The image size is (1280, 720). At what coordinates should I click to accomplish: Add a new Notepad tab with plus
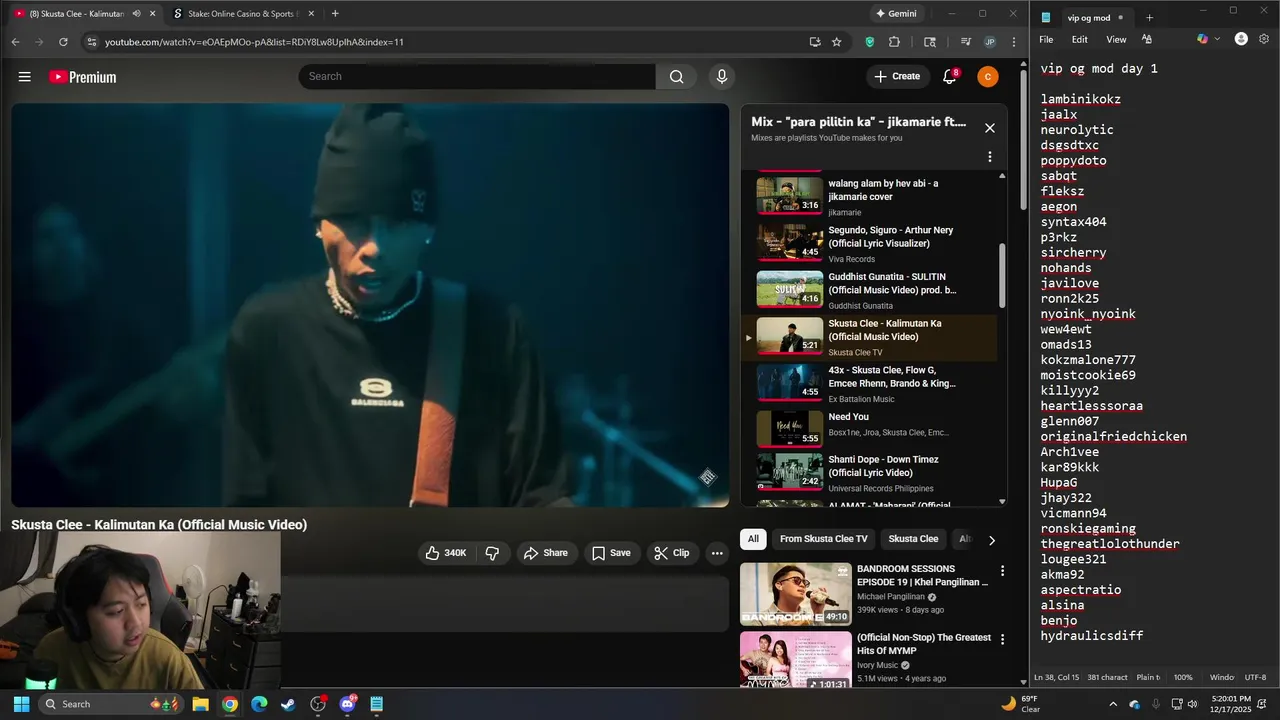tap(1149, 18)
